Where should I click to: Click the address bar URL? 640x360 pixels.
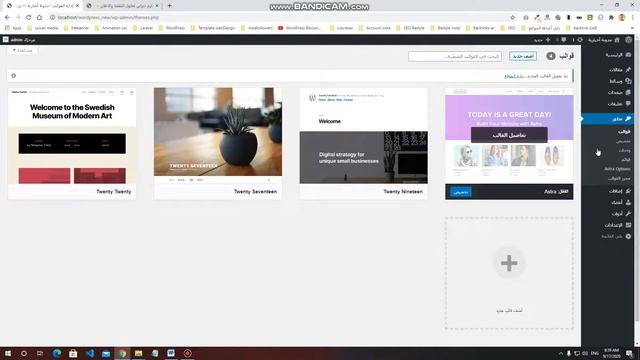(x=108, y=18)
